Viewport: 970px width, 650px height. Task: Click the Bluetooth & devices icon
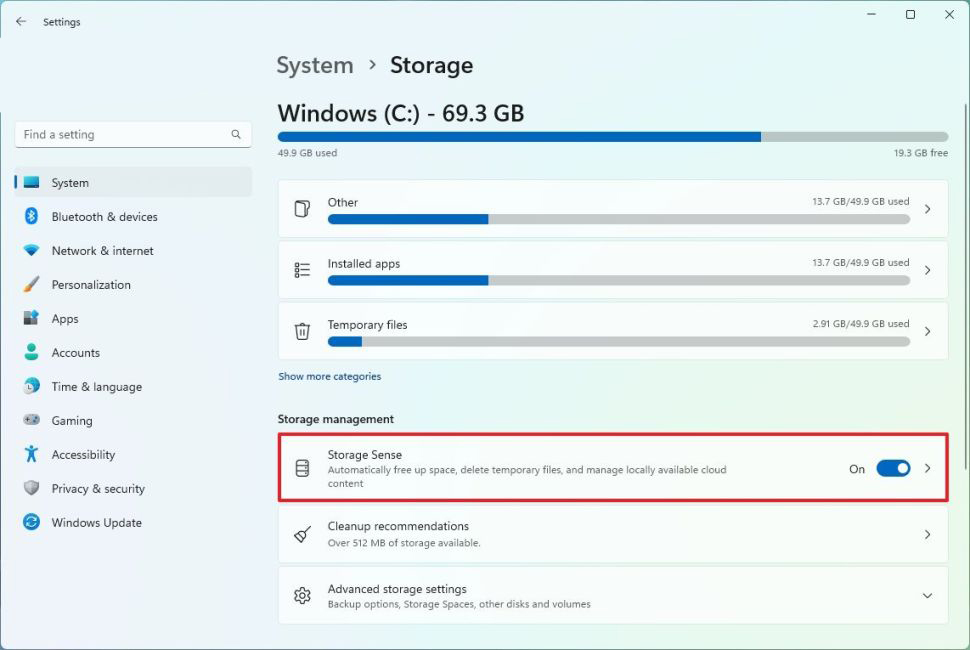[31, 217]
